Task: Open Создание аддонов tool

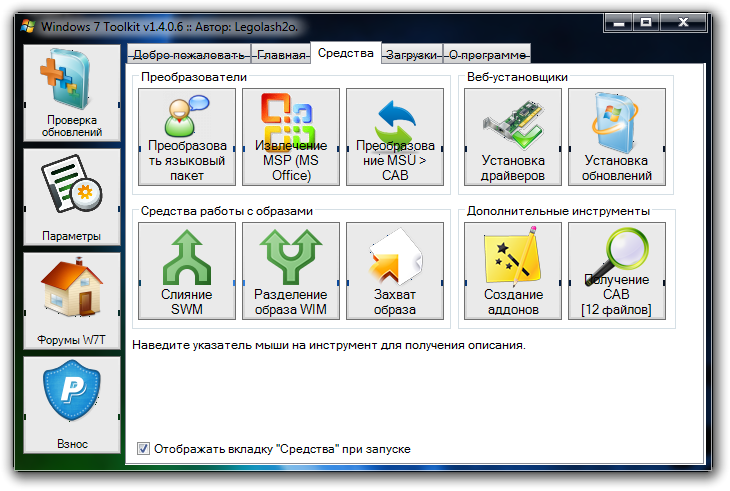Action: (513, 271)
